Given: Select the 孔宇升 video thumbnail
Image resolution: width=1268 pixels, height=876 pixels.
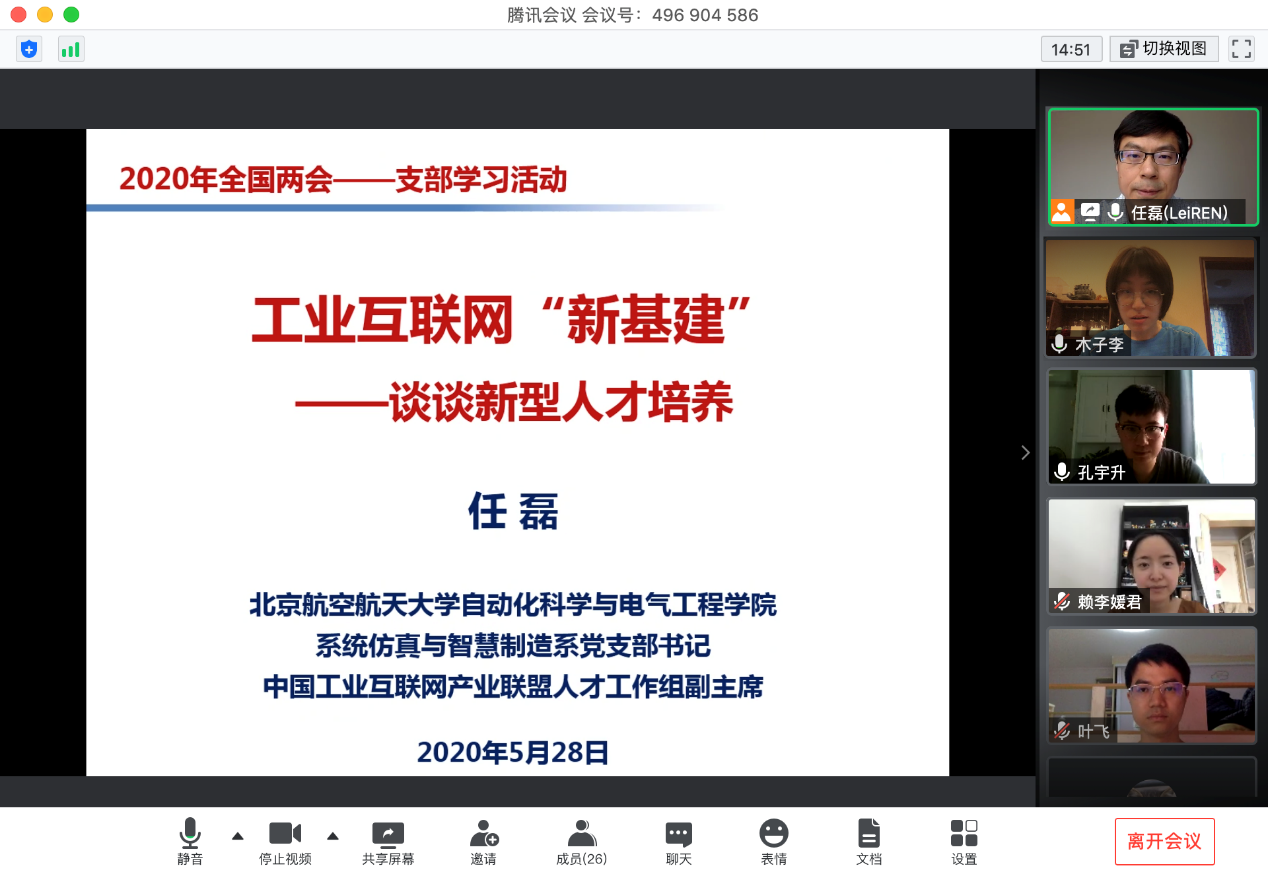Looking at the screenshot, I should coord(1150,427).
